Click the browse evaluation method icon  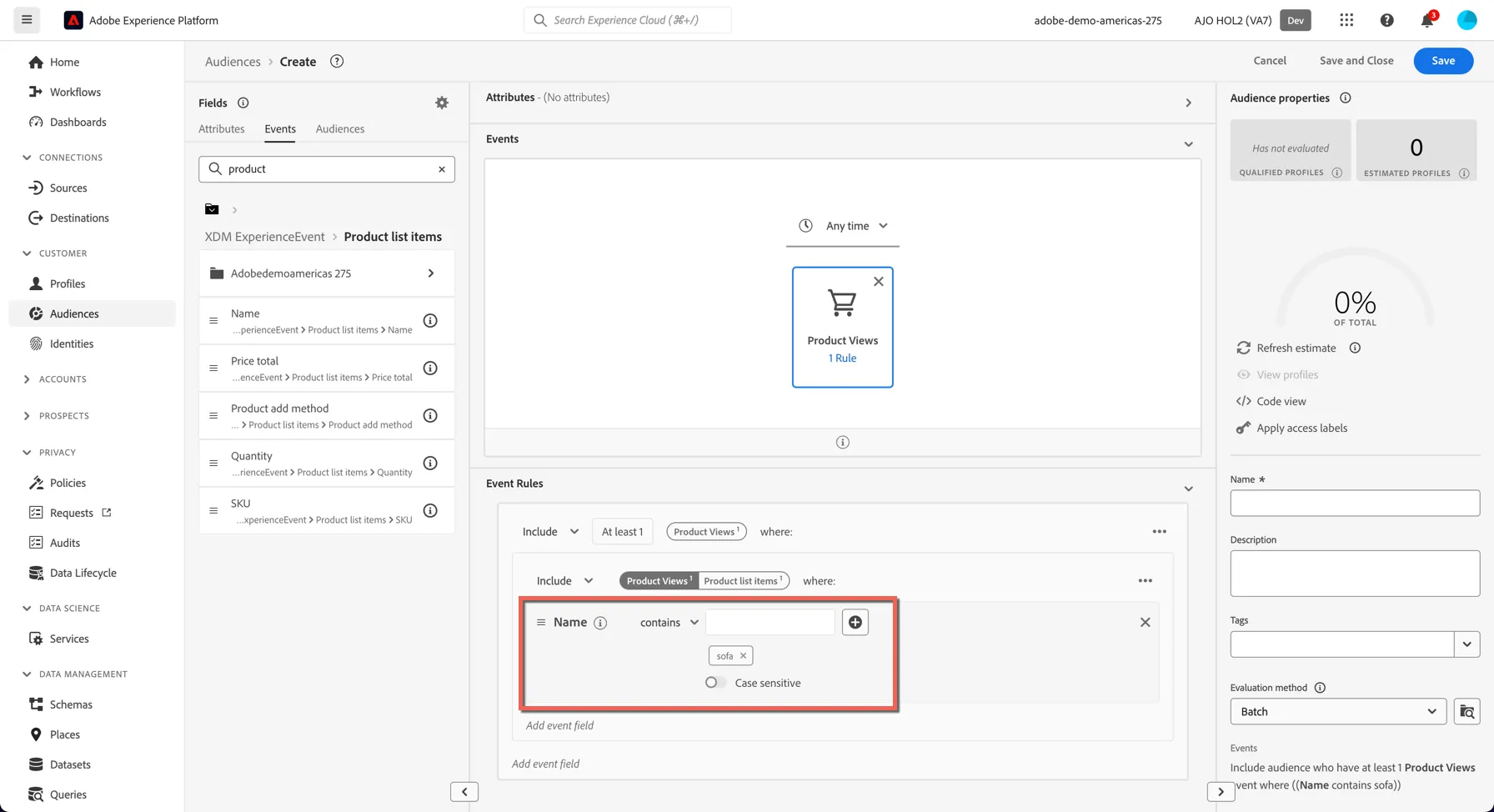click(x=1467, y=711)
